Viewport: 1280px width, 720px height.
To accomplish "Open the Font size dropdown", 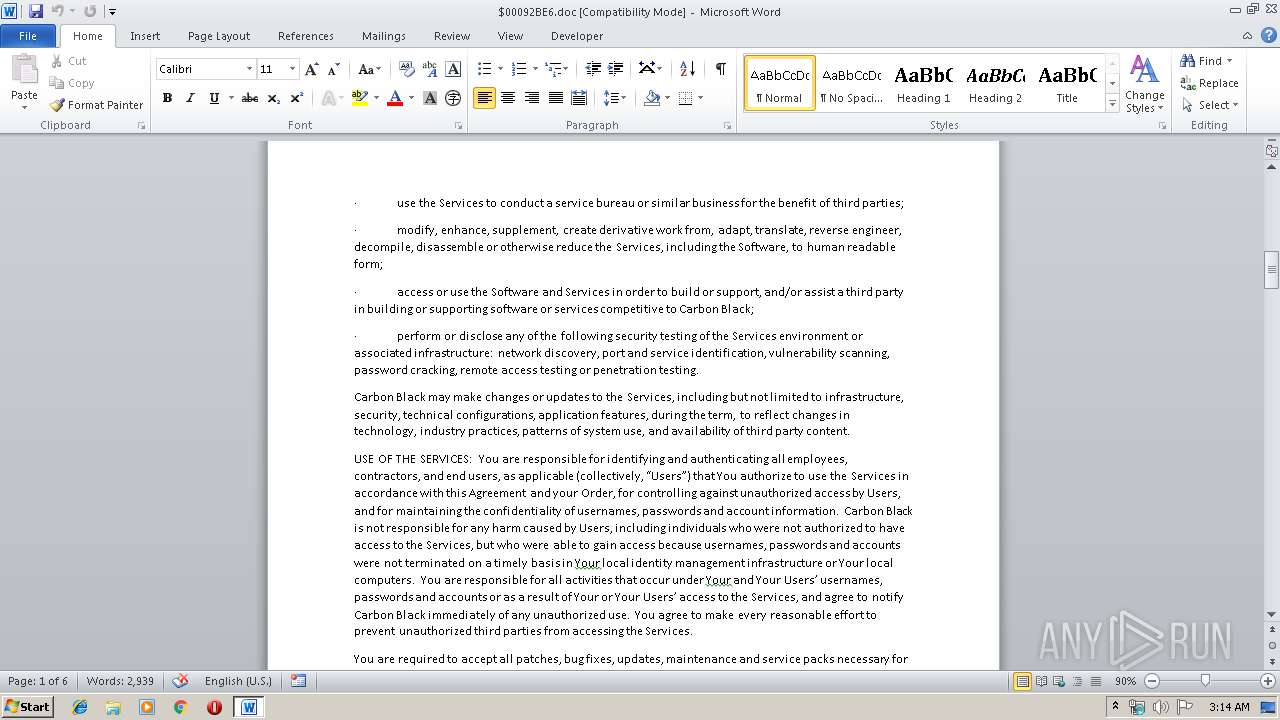I will pyautogui.click(x=292, y=69).
